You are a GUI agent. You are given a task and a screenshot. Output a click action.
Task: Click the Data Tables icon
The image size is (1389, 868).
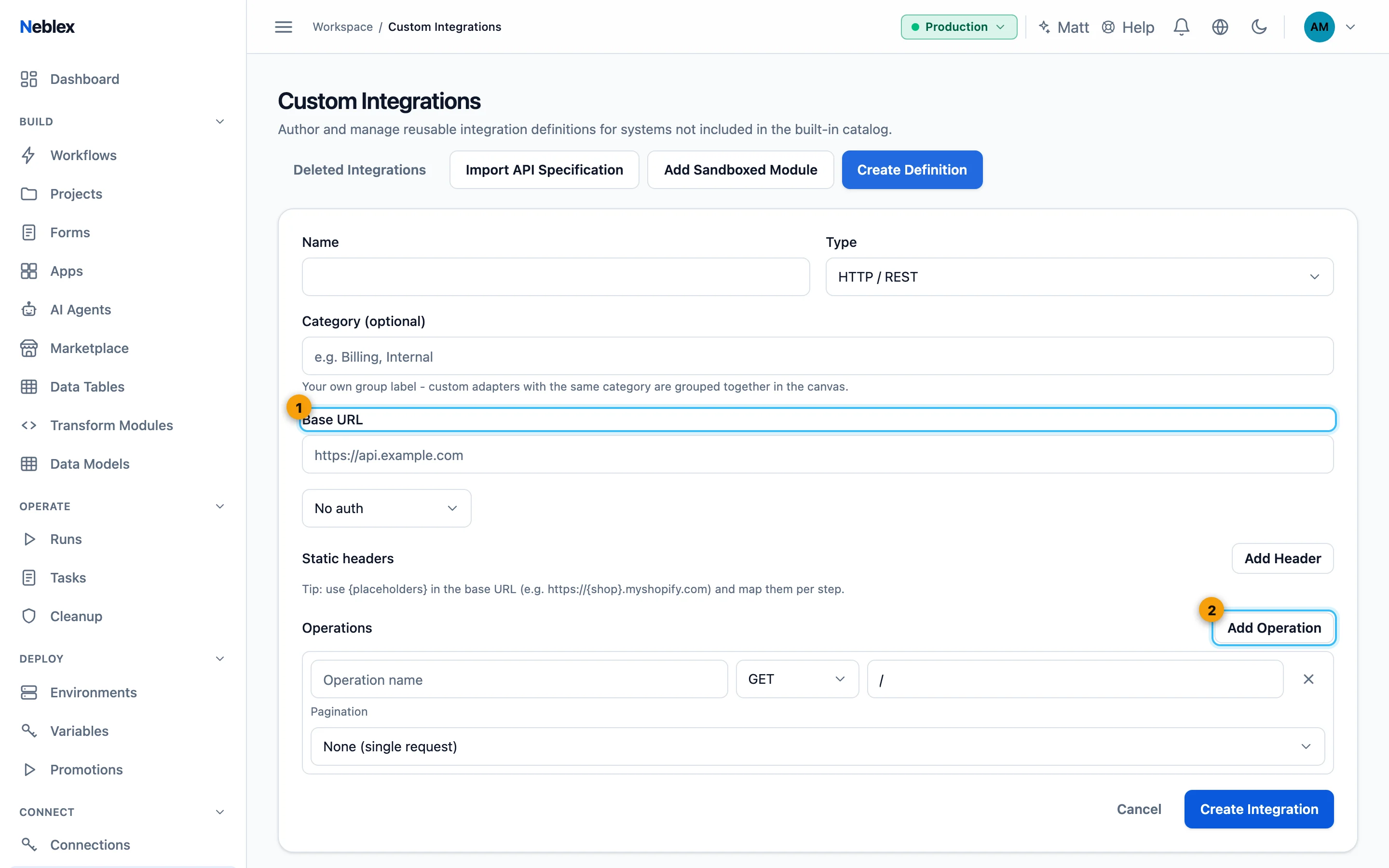coord(29,387)
